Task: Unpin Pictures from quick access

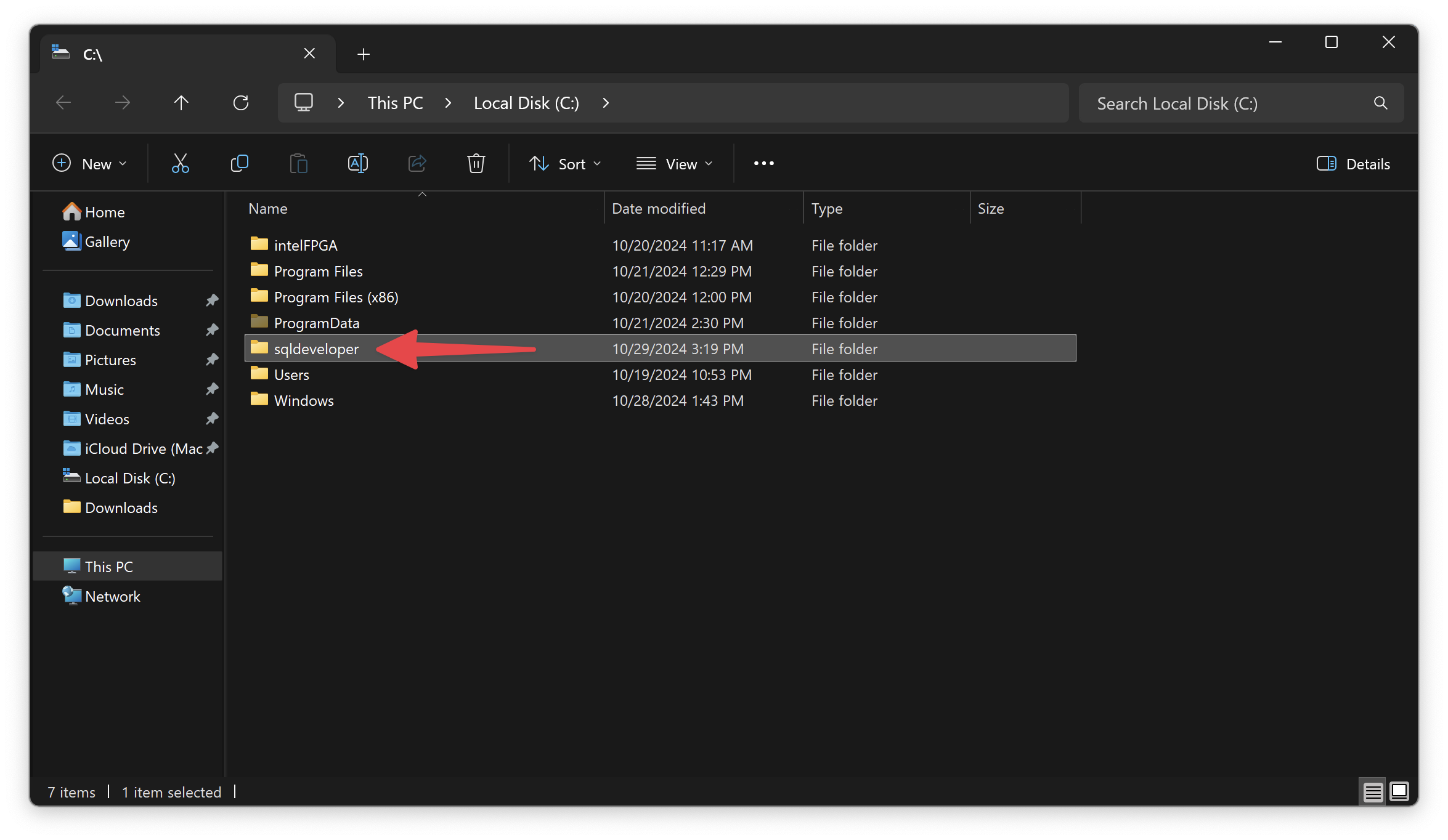Action: (212, 360)
